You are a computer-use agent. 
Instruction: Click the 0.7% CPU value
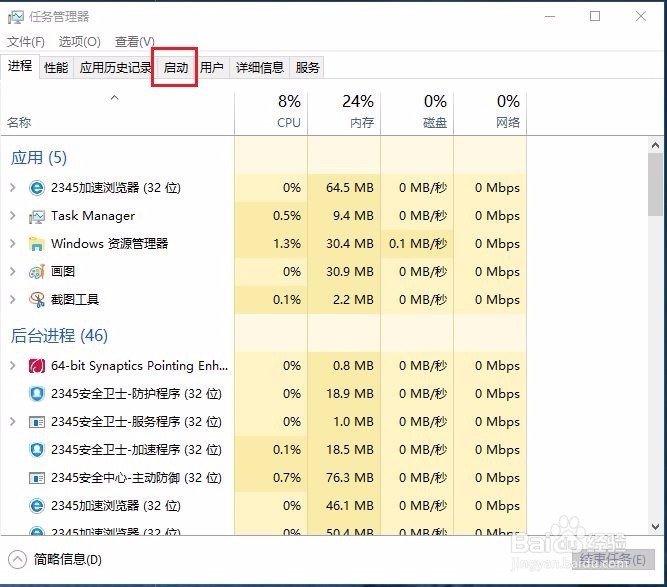(287, 478)
